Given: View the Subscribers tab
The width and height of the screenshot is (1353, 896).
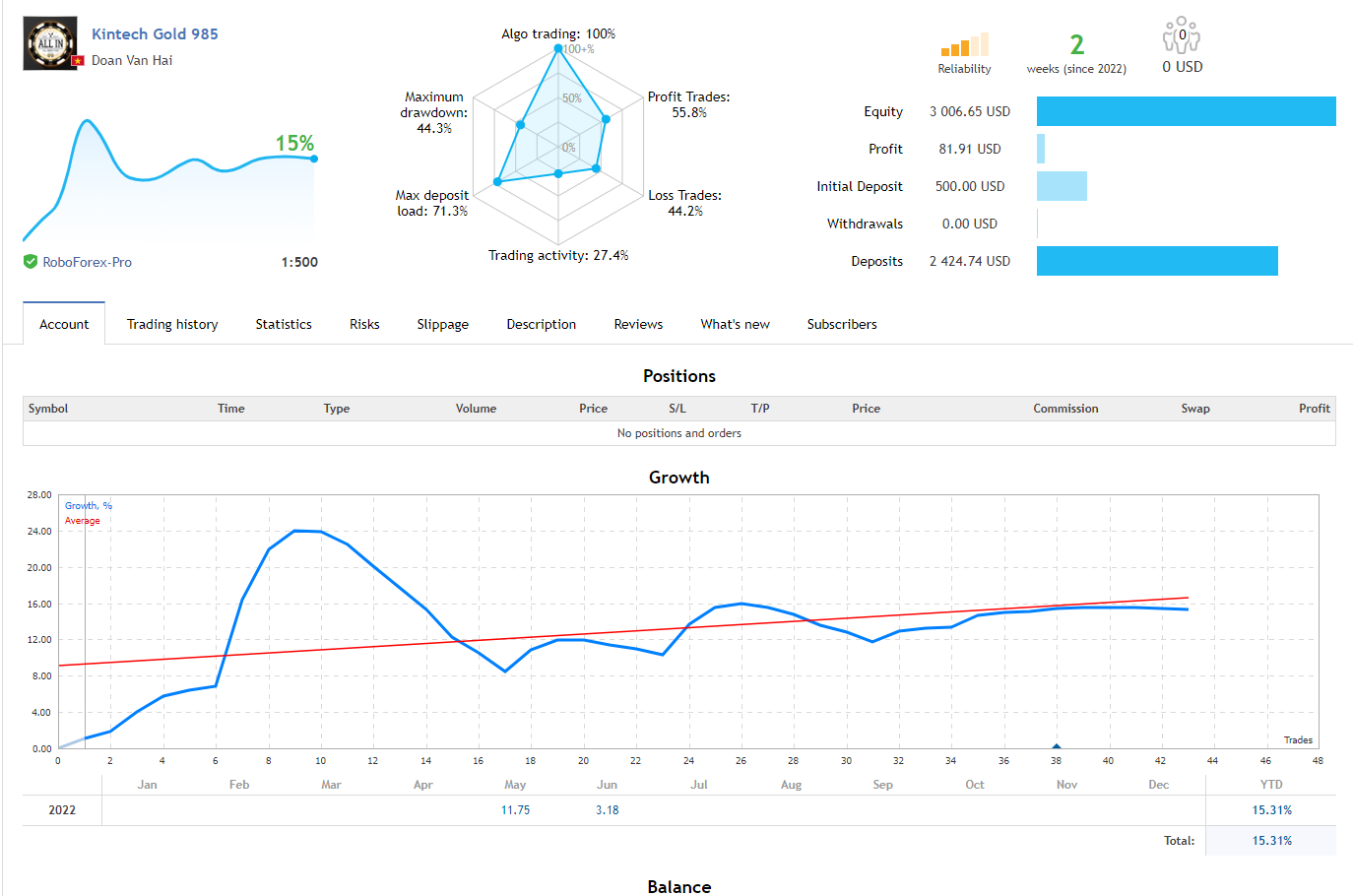Looking at the screenshot, I should (842, 324).
